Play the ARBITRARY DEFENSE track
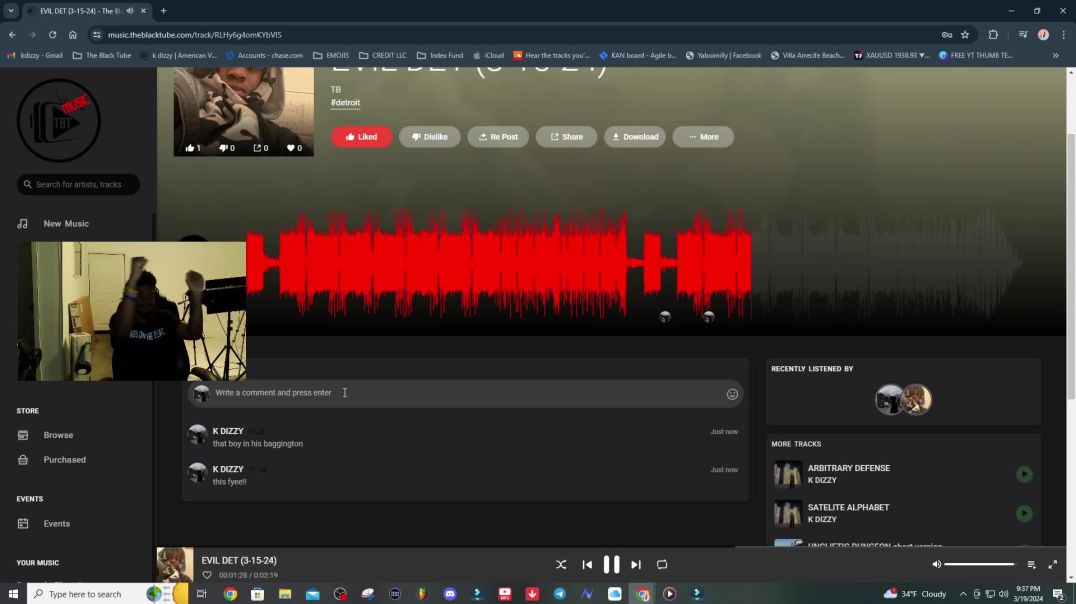The image size is (1076, 604). coord(1023,474)
